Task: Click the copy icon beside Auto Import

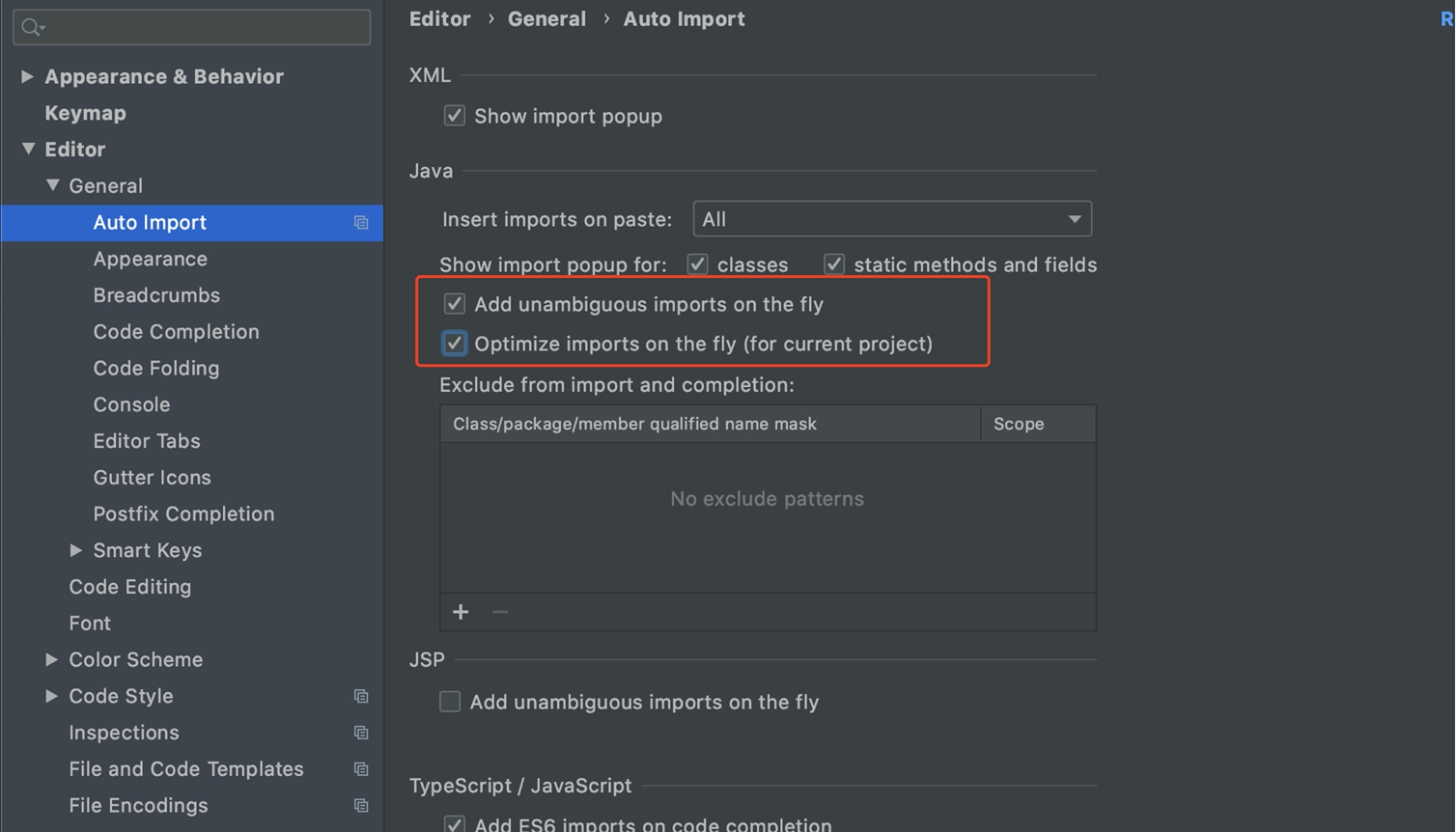Action: pos(361,223)
